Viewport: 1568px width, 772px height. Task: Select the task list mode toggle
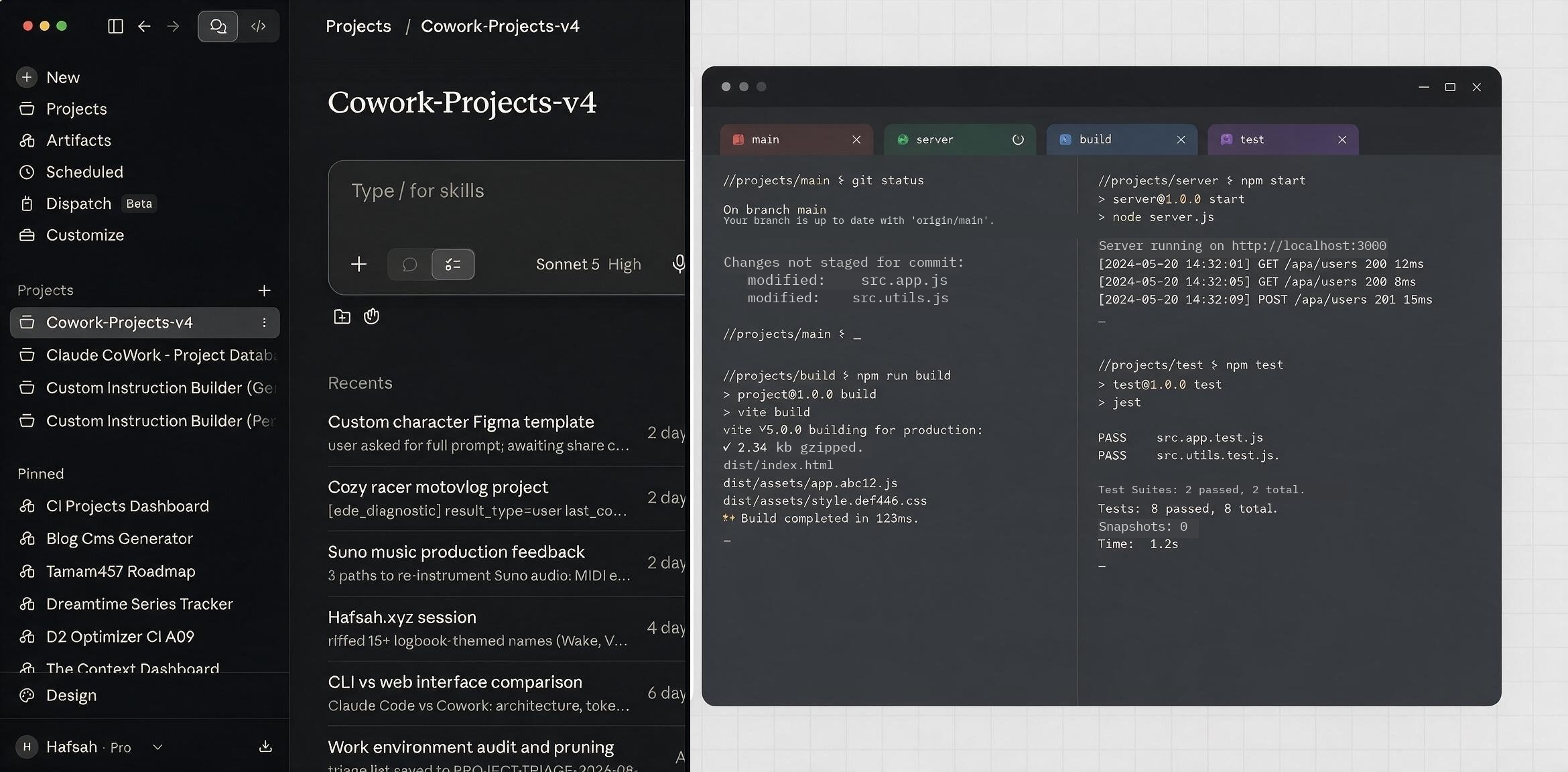453,265
